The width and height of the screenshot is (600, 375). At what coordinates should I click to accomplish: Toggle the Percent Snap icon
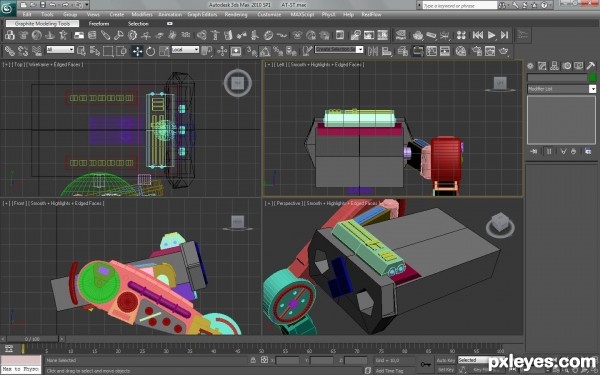click(278, 51)
